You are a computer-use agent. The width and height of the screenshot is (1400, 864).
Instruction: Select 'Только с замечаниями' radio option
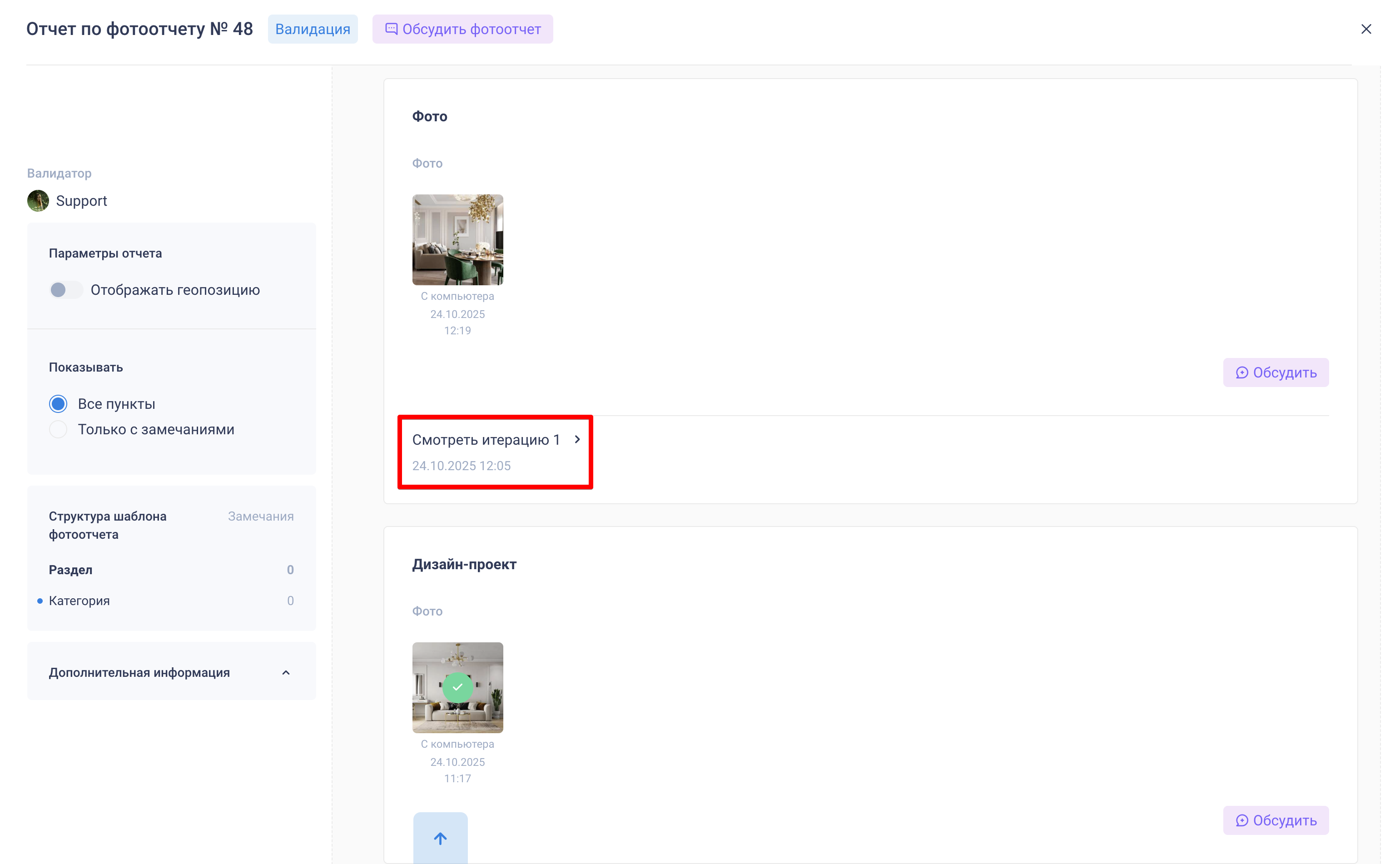pos(58,429)
